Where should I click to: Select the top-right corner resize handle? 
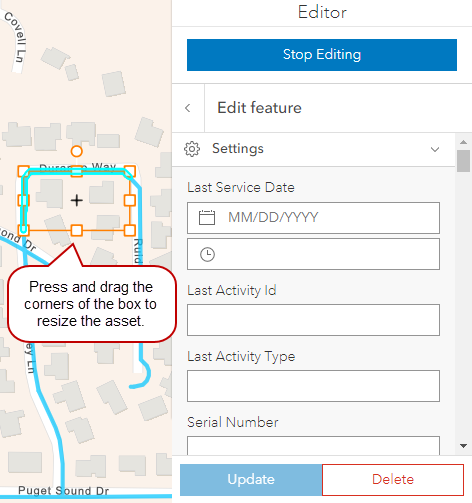point(130,171)
